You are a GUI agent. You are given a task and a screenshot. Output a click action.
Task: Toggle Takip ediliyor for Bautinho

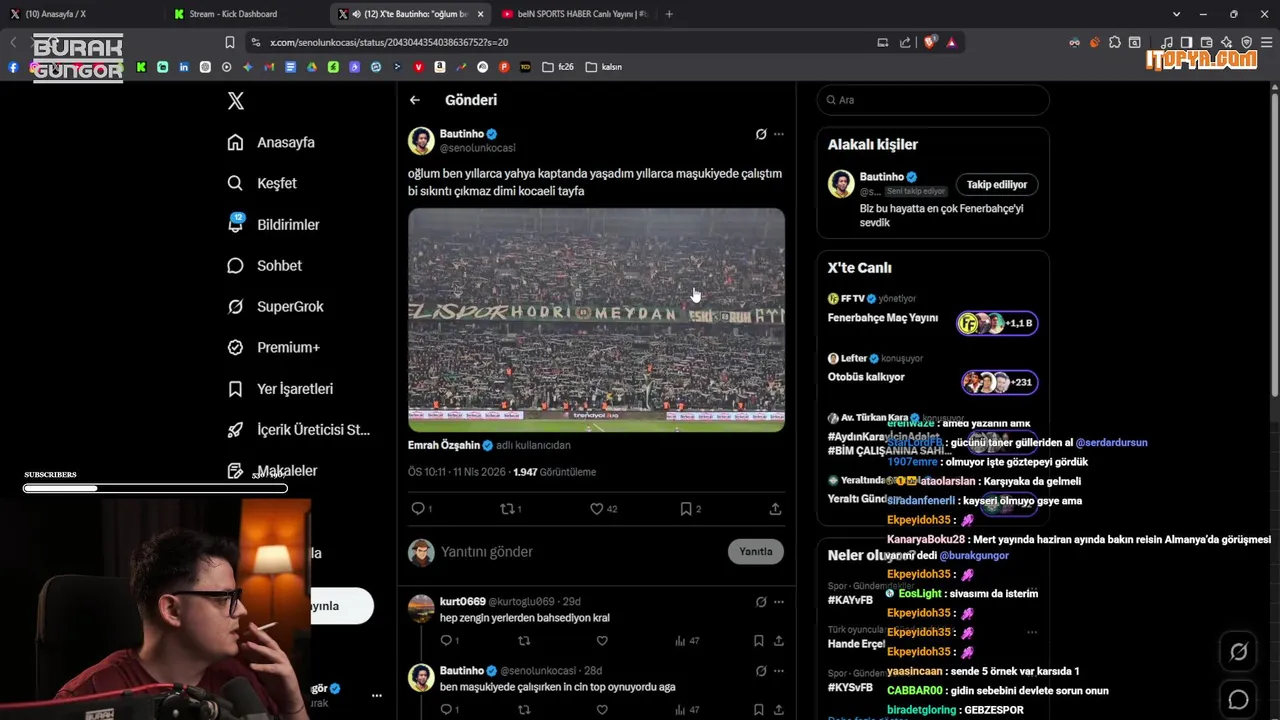pyautogui.click(x=997, y=185)
